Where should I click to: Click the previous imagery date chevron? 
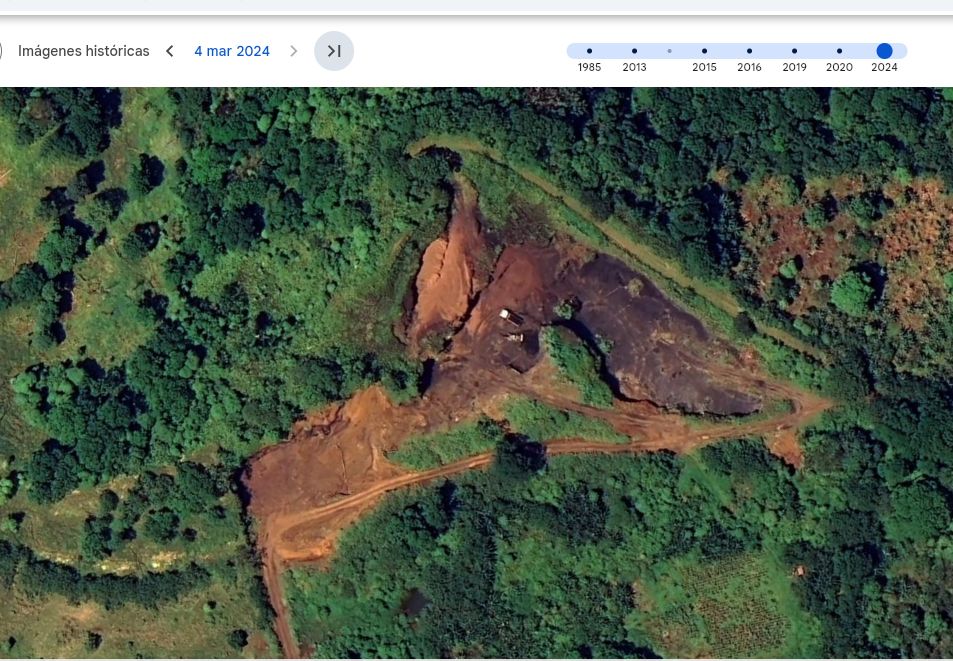169,50
